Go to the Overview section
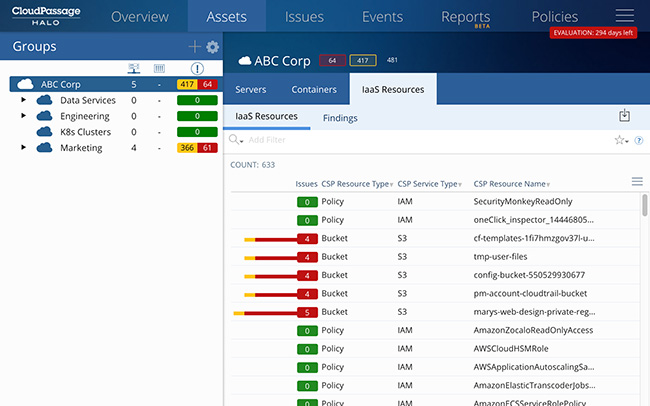The image size is (650, 406). [140, 17]
